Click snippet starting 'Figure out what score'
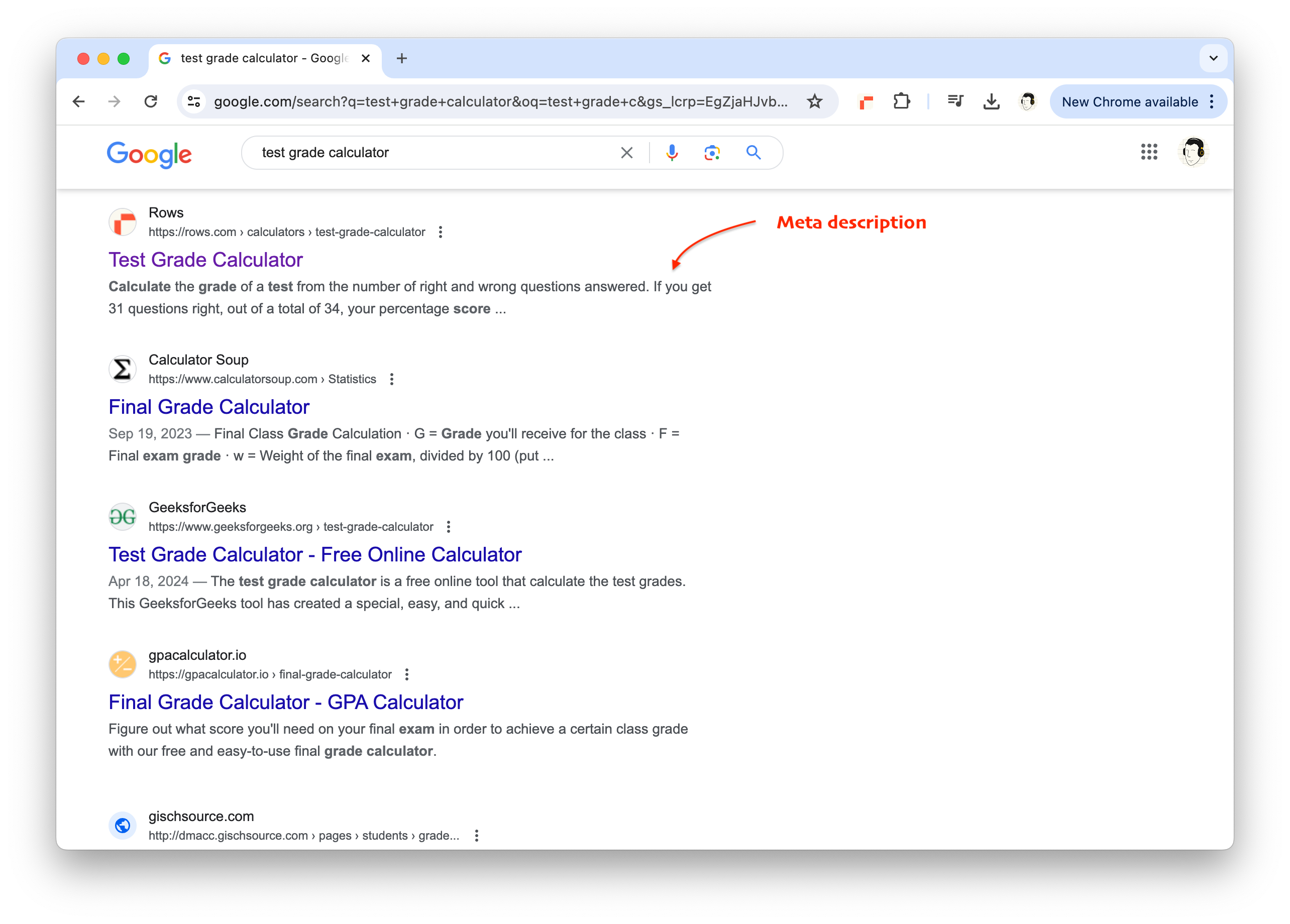The height and width of the screenshot is (924, 1290). point(398,740)
